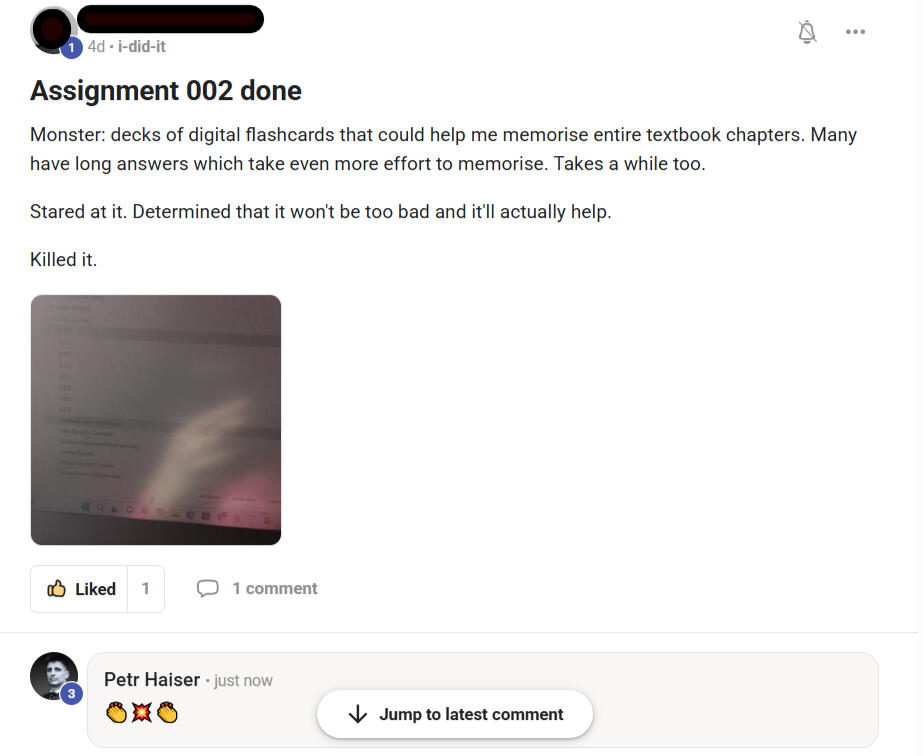Open the three-dots post options menu
The height and width of the screenshot is (756, 922).
coord(855,32)
